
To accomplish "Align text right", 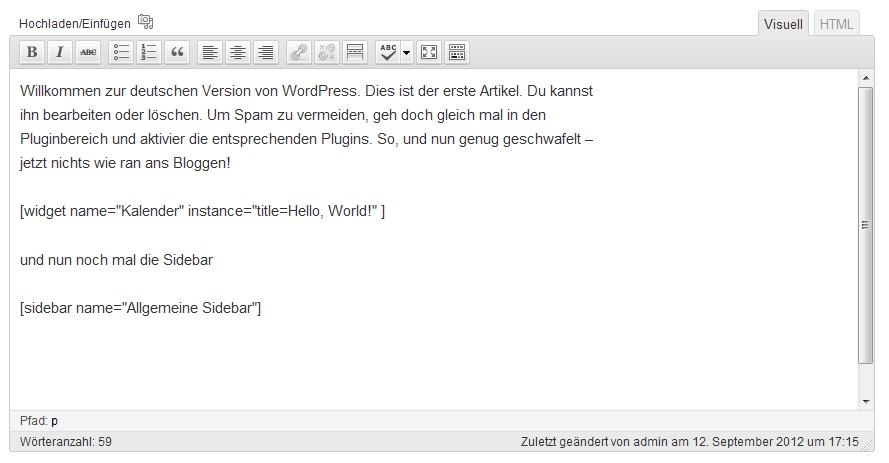I will (x=266, y=53).
